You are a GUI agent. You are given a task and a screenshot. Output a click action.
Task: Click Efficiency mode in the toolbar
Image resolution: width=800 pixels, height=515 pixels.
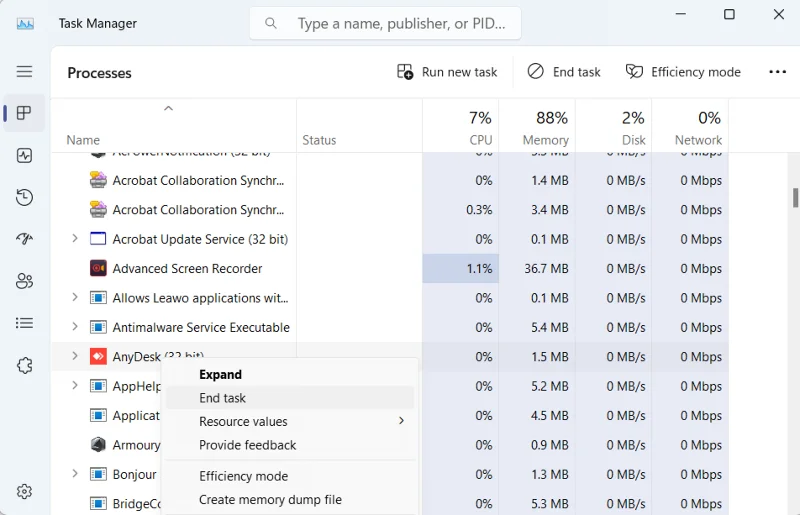[683, 72]
